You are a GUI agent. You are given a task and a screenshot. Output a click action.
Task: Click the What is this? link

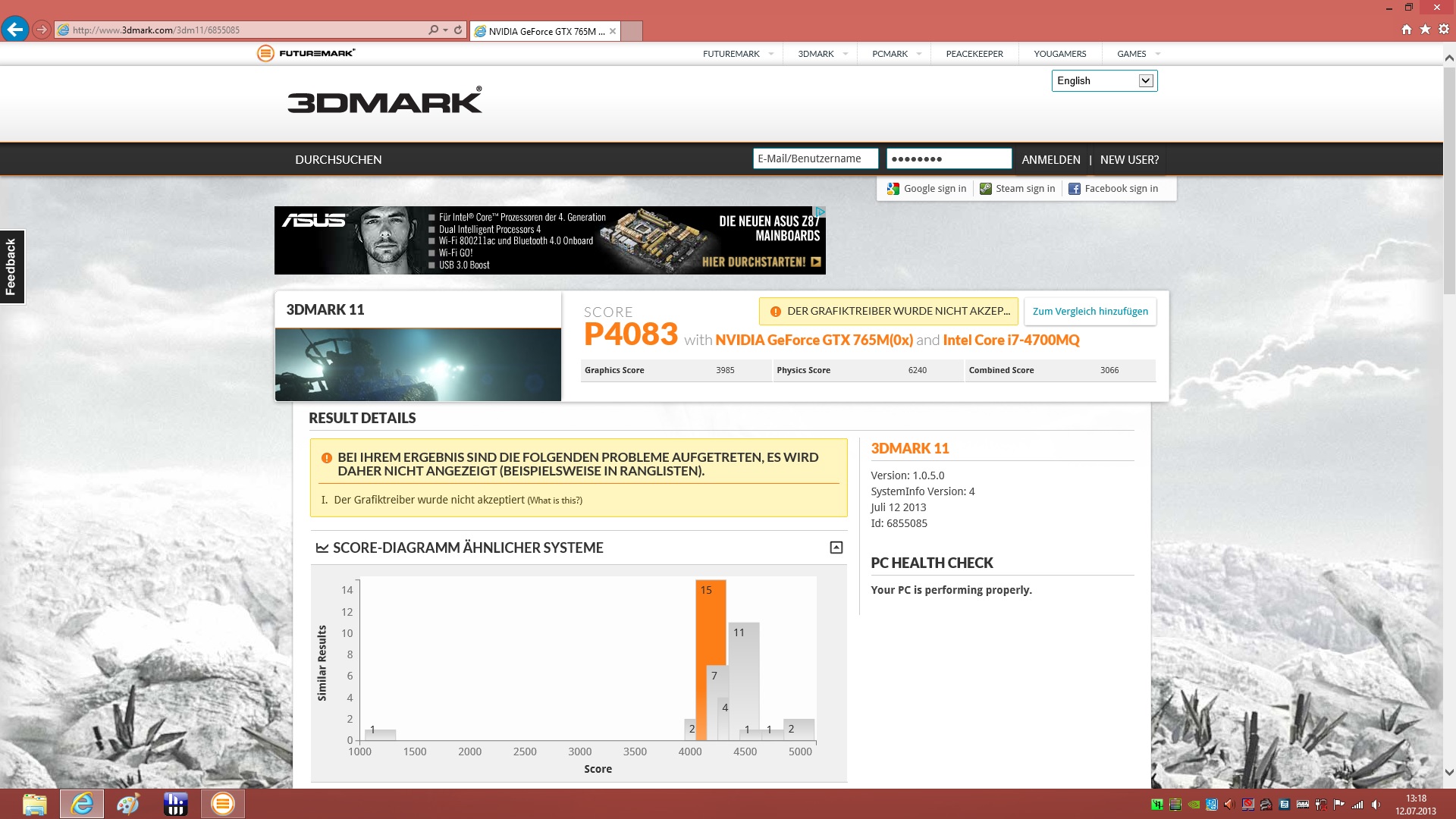click(x=554, y=500)
